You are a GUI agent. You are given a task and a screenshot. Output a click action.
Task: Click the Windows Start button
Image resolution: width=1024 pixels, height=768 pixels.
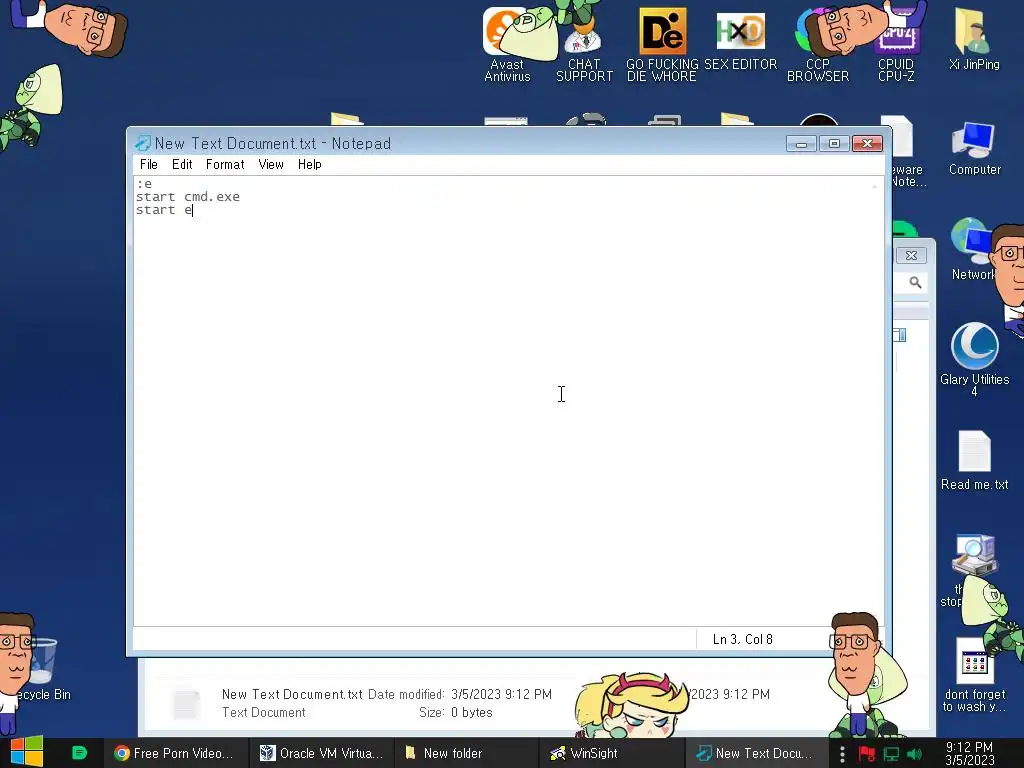pos(27,752)
